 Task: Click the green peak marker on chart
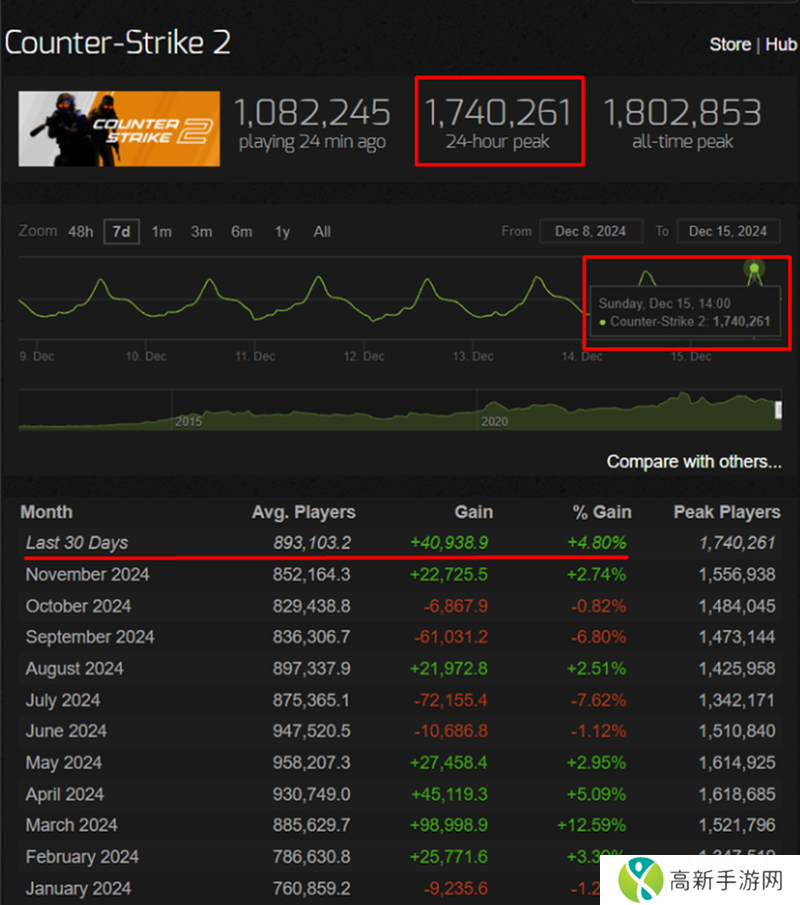tap(754, 268)
